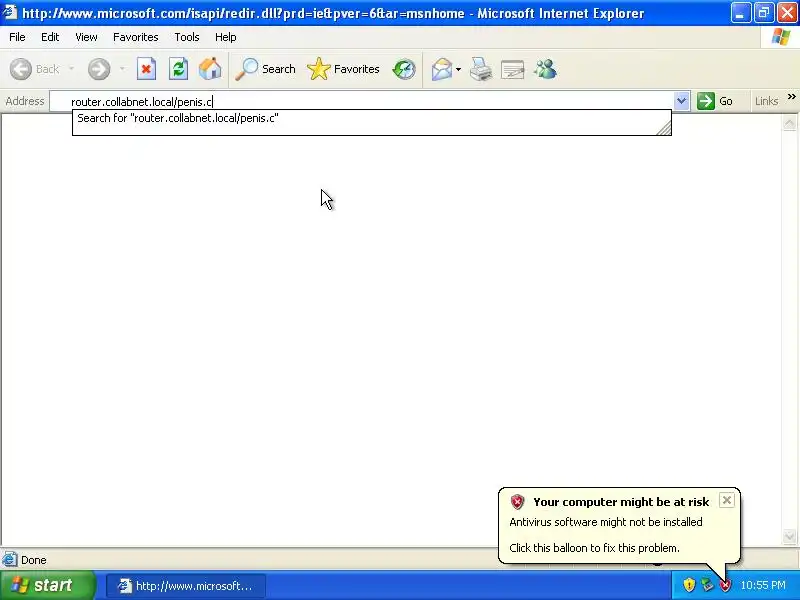Screen dimensions: 800x600
Task: Click the 10:55 PM system clock
Action: [x=763, y=585]
